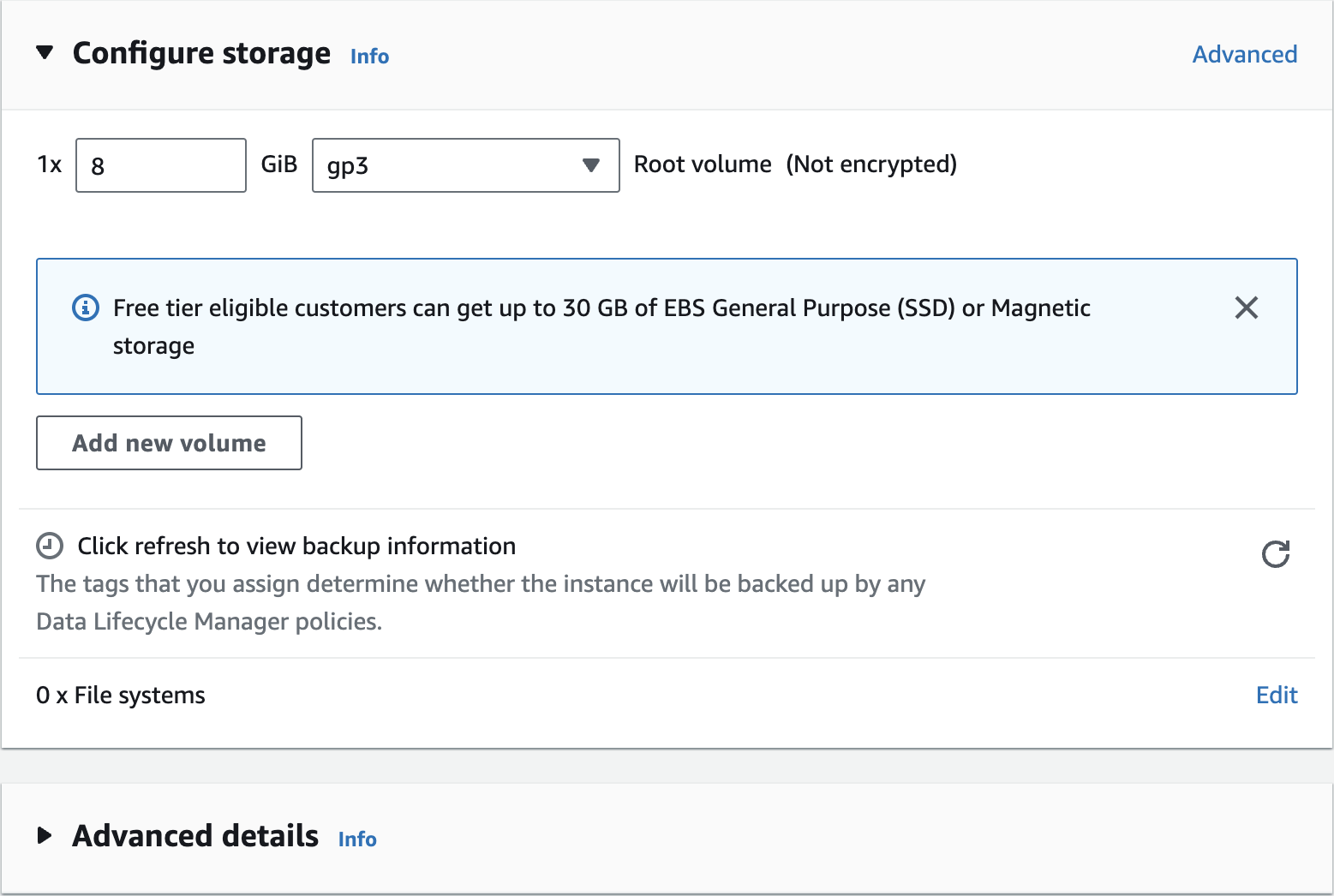Collapse the Configure storage section triangle
The height and width of the screenshot is (896, 1334).
click(45, 53)
